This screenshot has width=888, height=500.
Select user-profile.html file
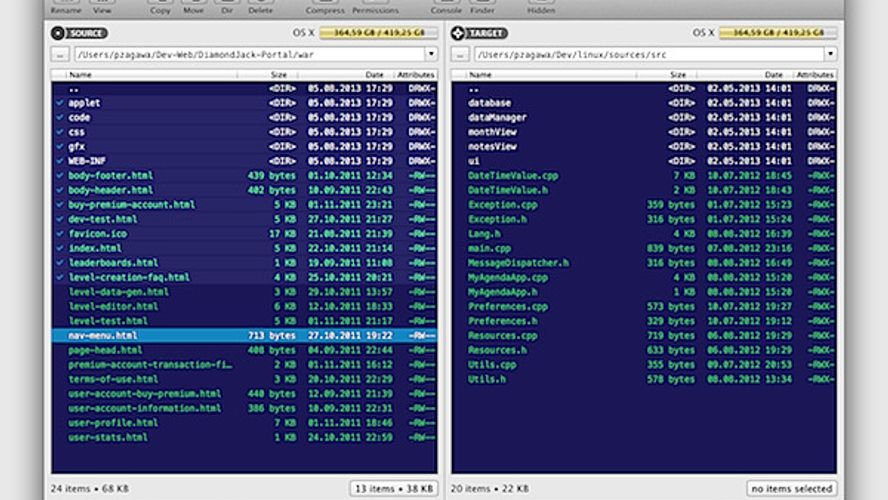pyautogui.click(x=244, y=422)
